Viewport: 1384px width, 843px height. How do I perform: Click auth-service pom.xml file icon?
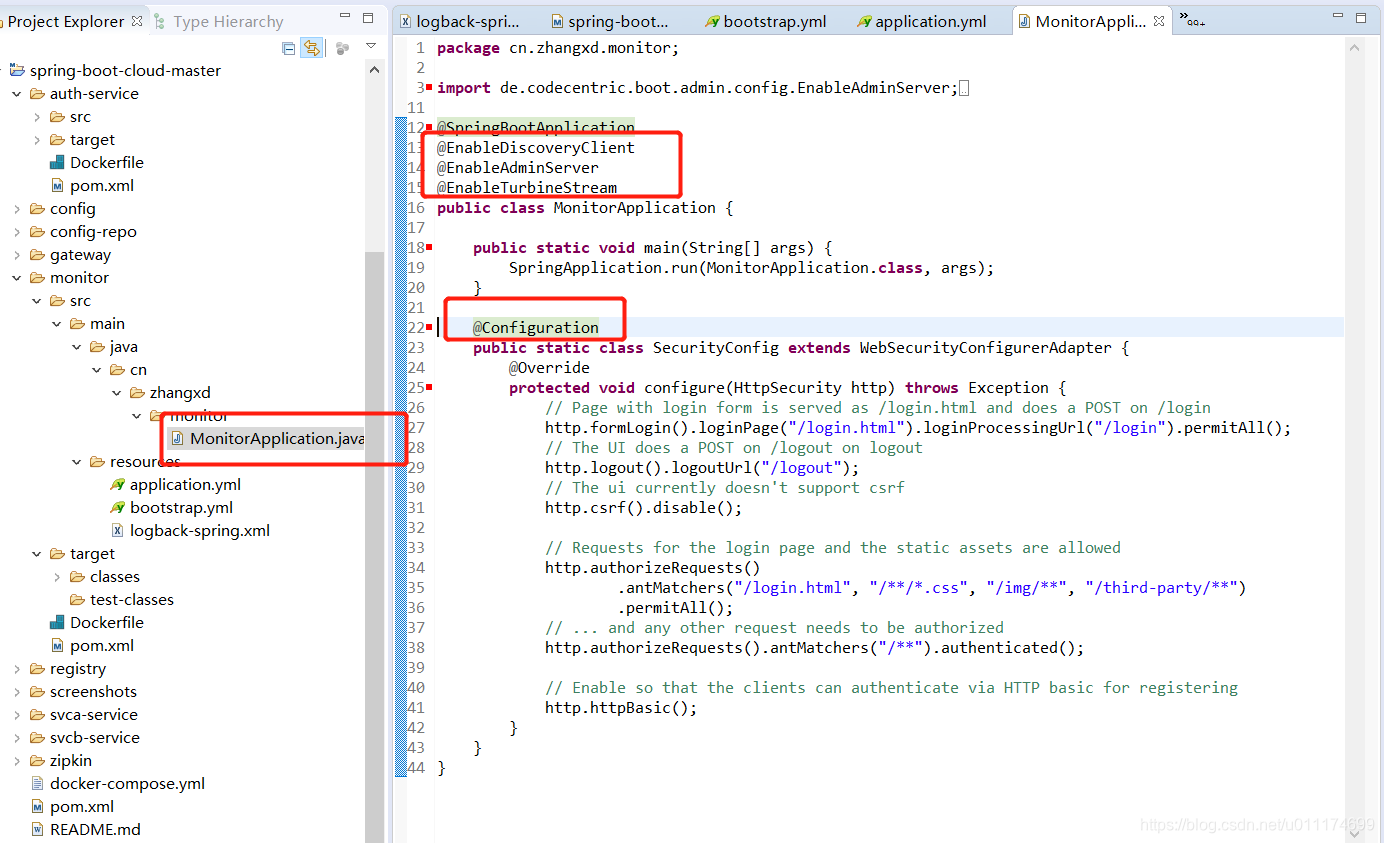(x=58, y=185)
